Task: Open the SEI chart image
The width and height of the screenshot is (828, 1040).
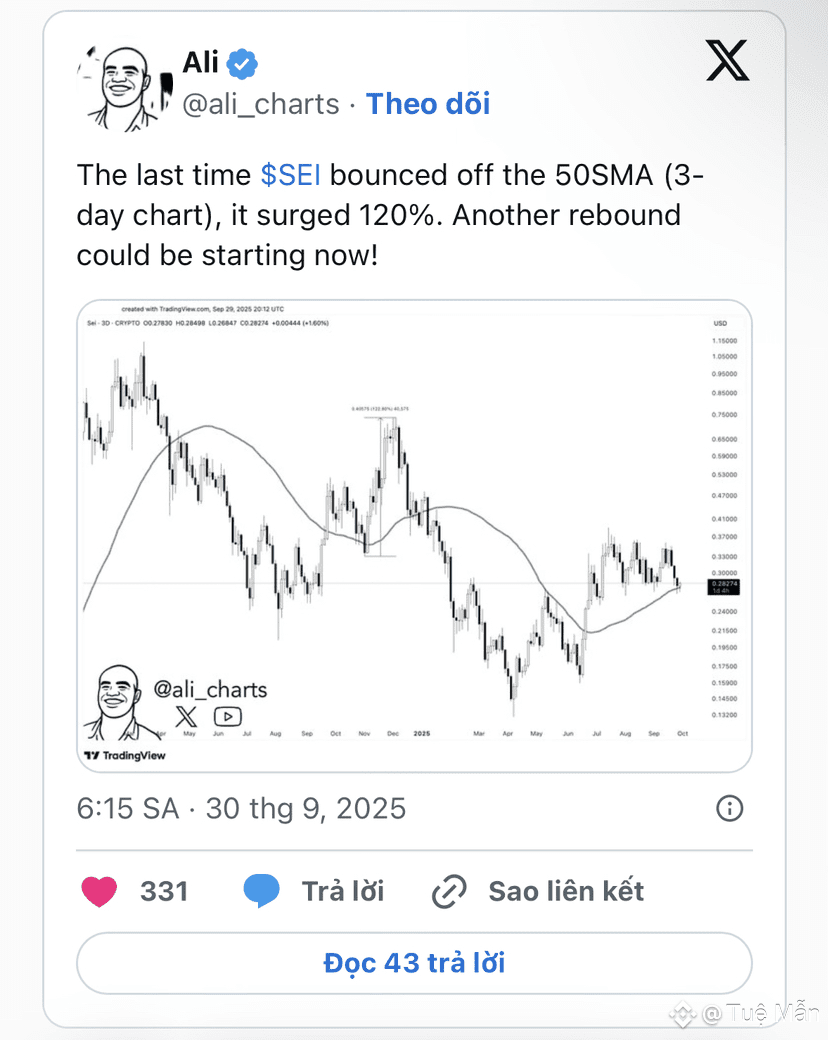Action: point(414,536)
